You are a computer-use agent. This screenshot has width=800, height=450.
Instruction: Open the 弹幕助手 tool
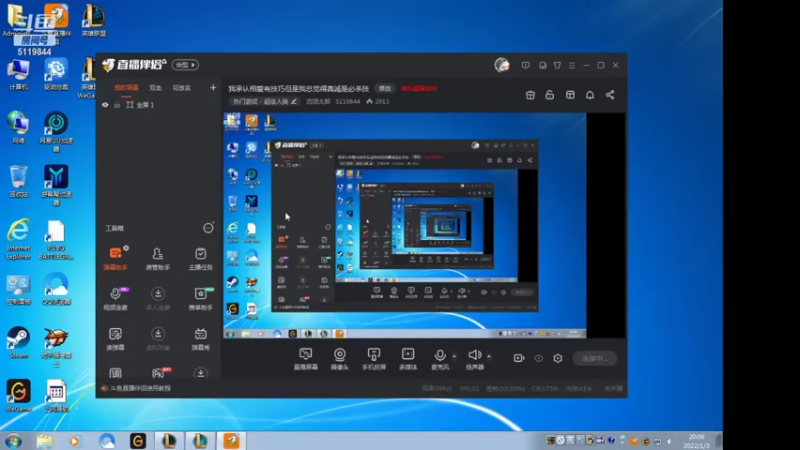116,258
